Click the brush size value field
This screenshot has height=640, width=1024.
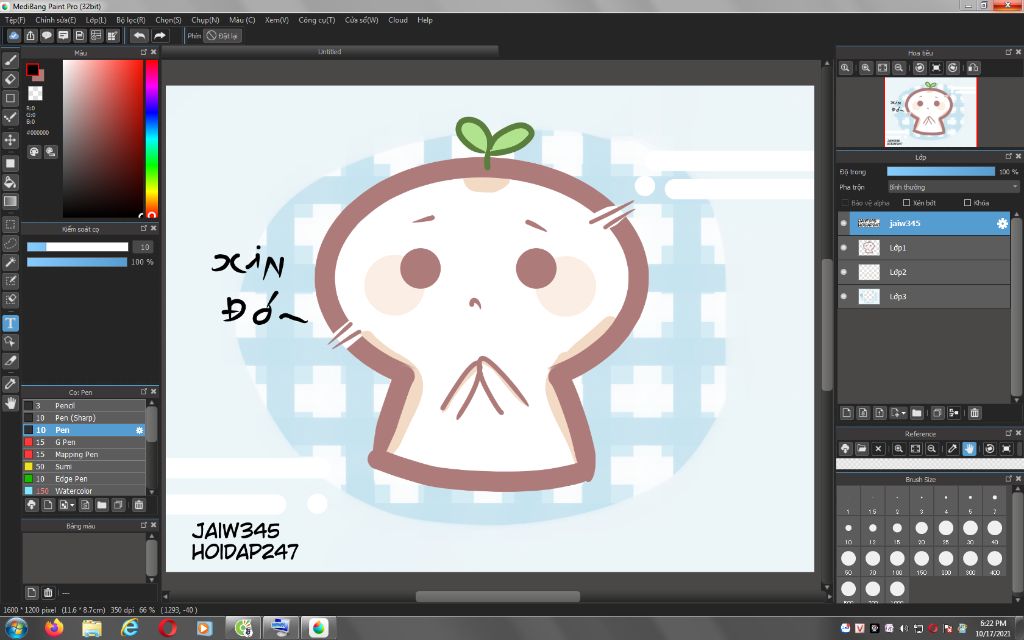tap(142, 247)
